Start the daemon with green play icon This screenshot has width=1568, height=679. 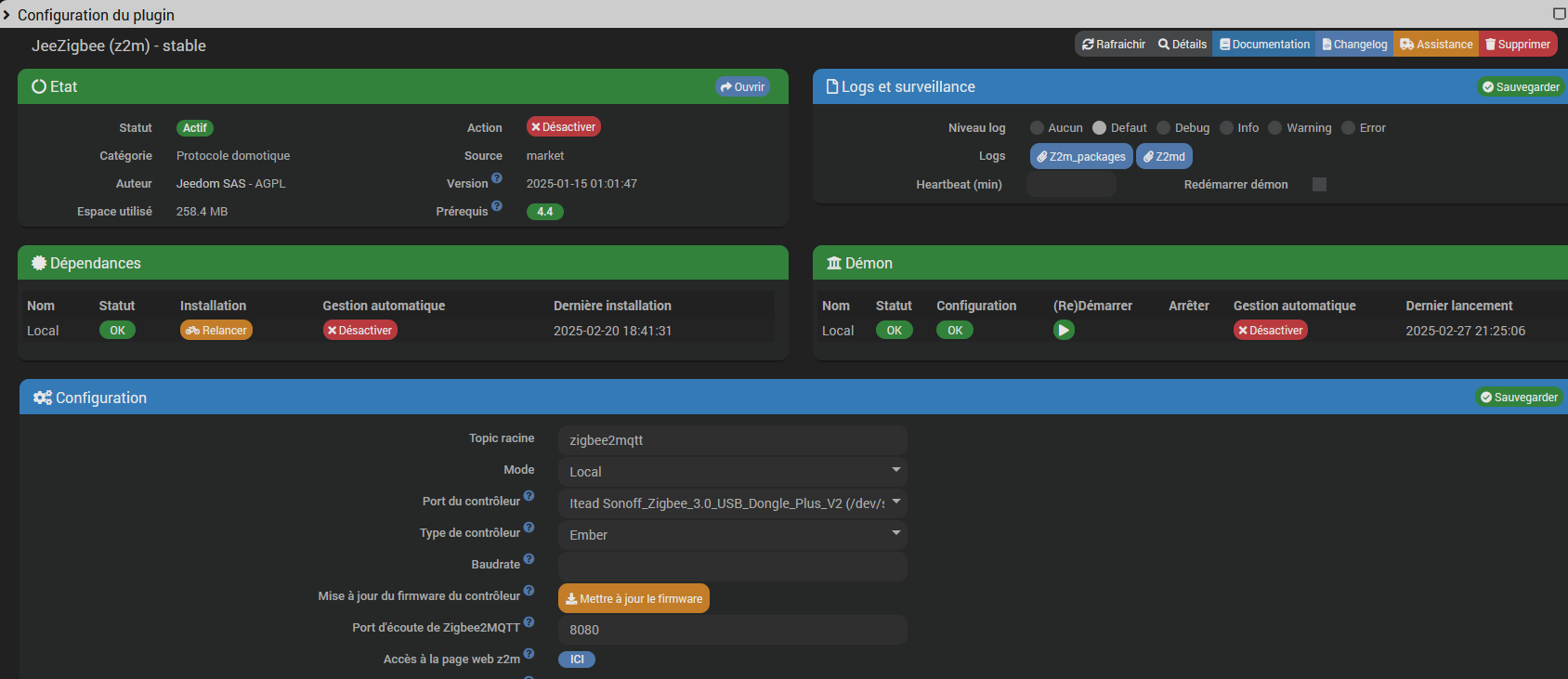[x=1064, y=330]
